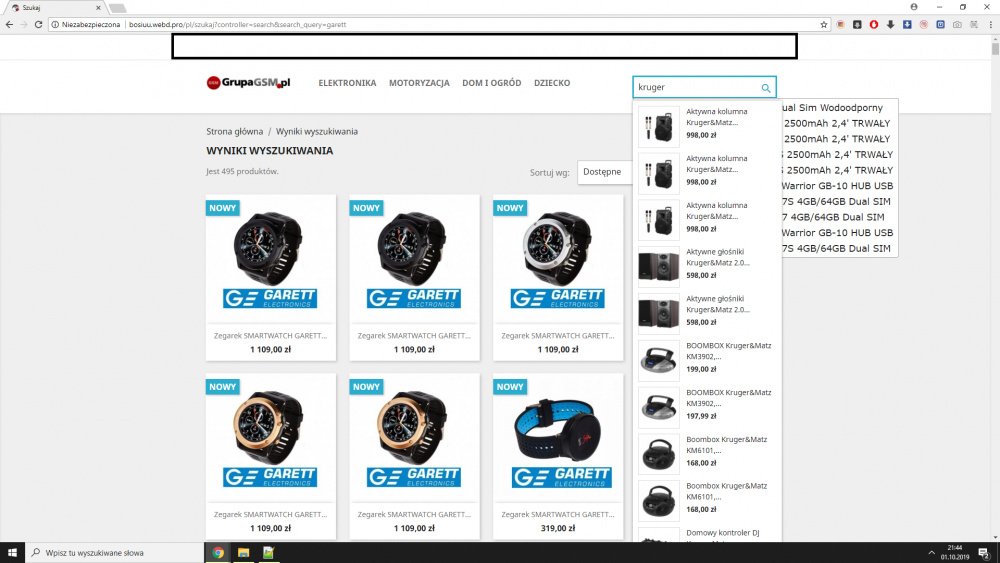
Task: Reload the page with refresh icon
Action: [38, 24]
